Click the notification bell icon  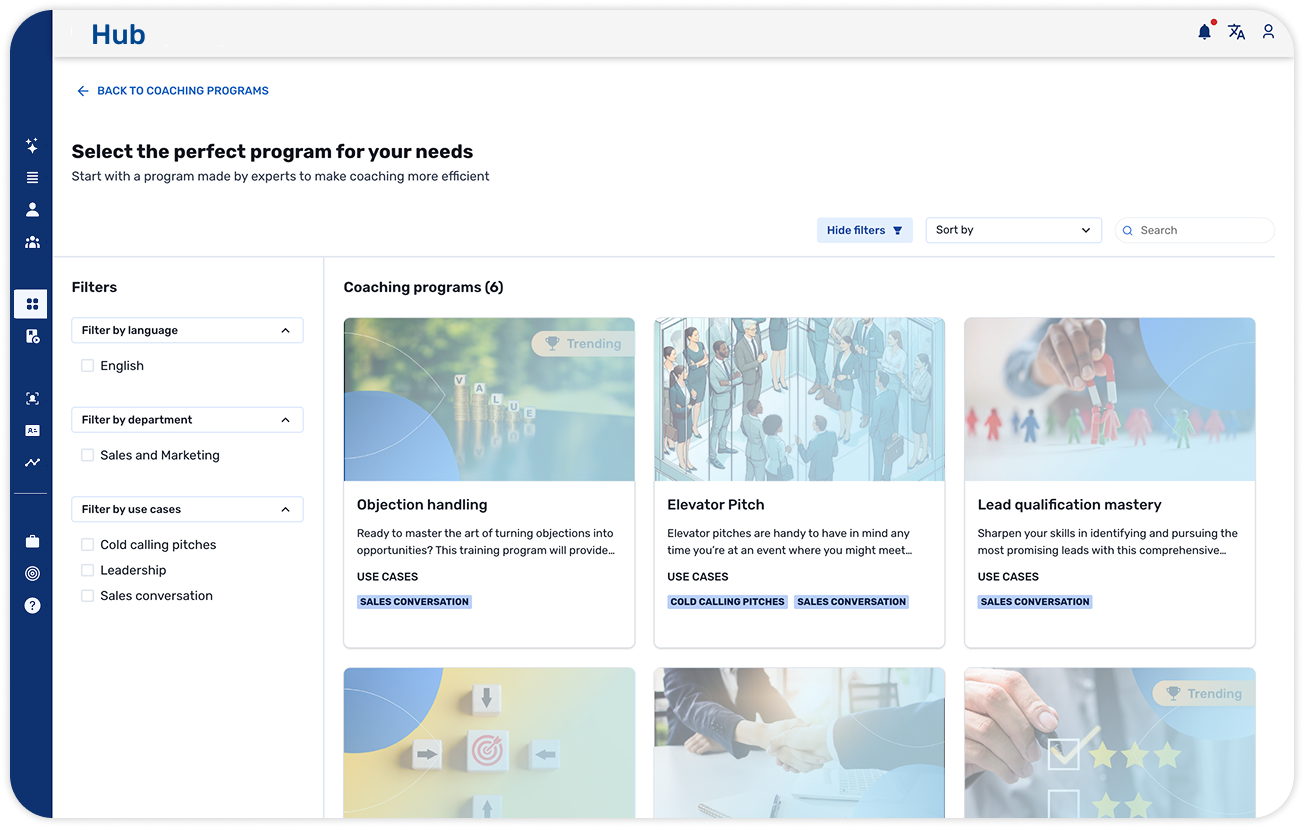1204,32
